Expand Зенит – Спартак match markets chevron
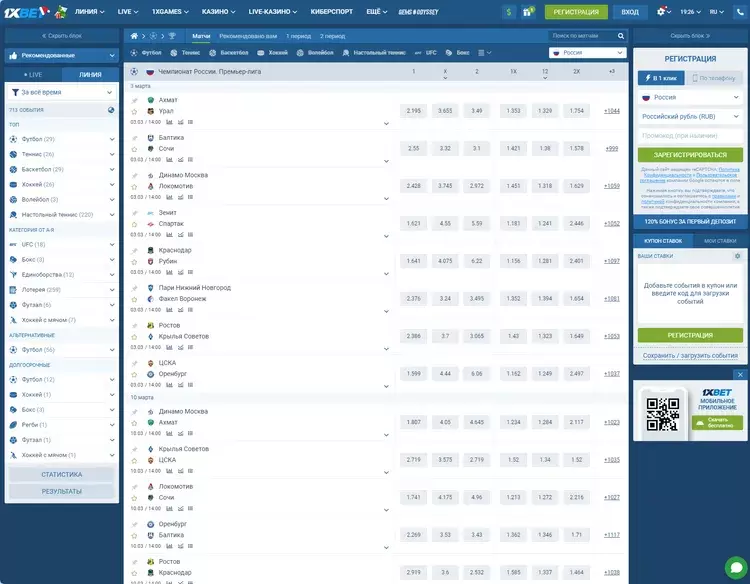This screenshot has width=750, height=584. [x=386, y=236]
